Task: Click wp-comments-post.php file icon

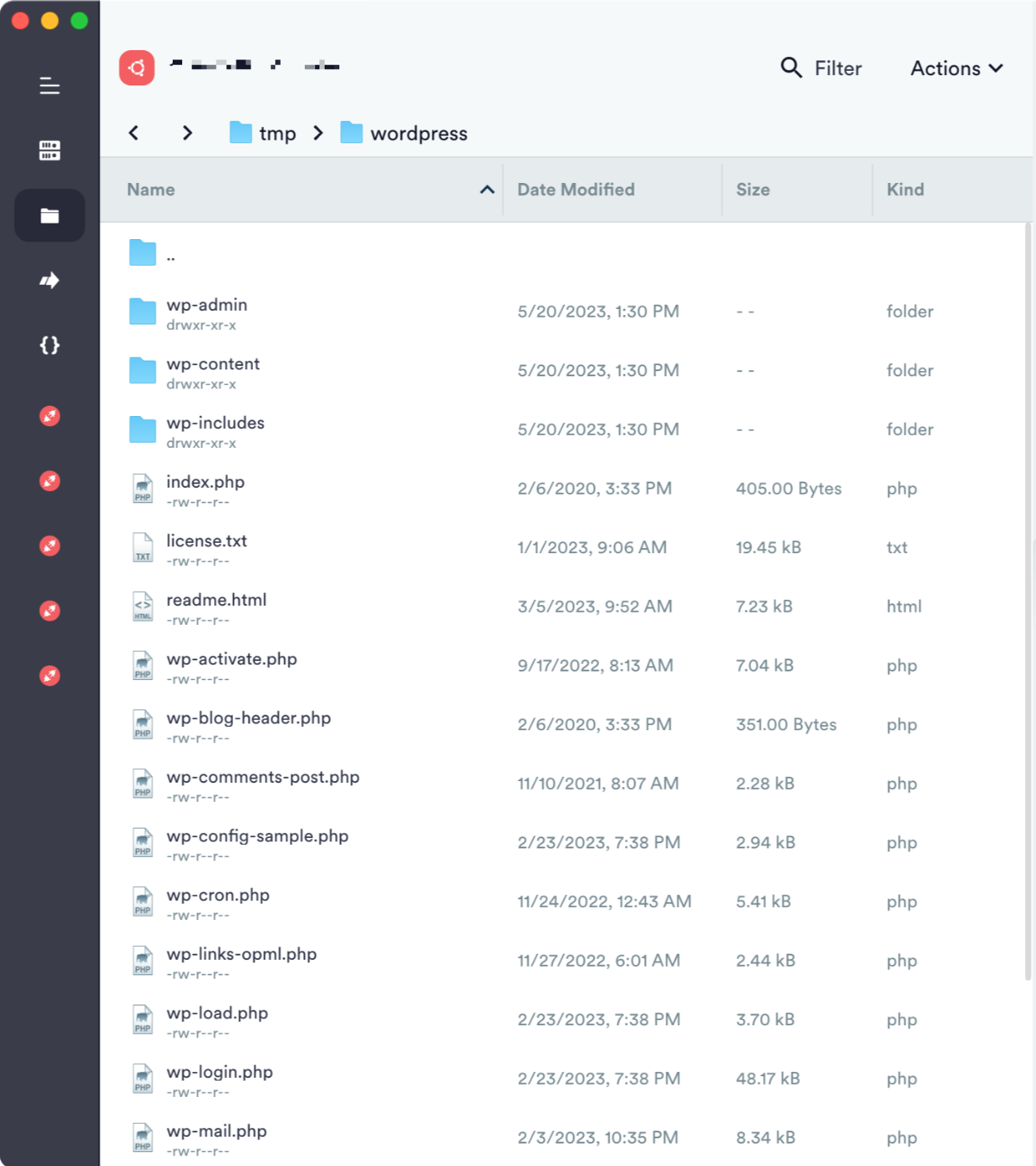Action: pyautogui.click(x=142, y=784)
